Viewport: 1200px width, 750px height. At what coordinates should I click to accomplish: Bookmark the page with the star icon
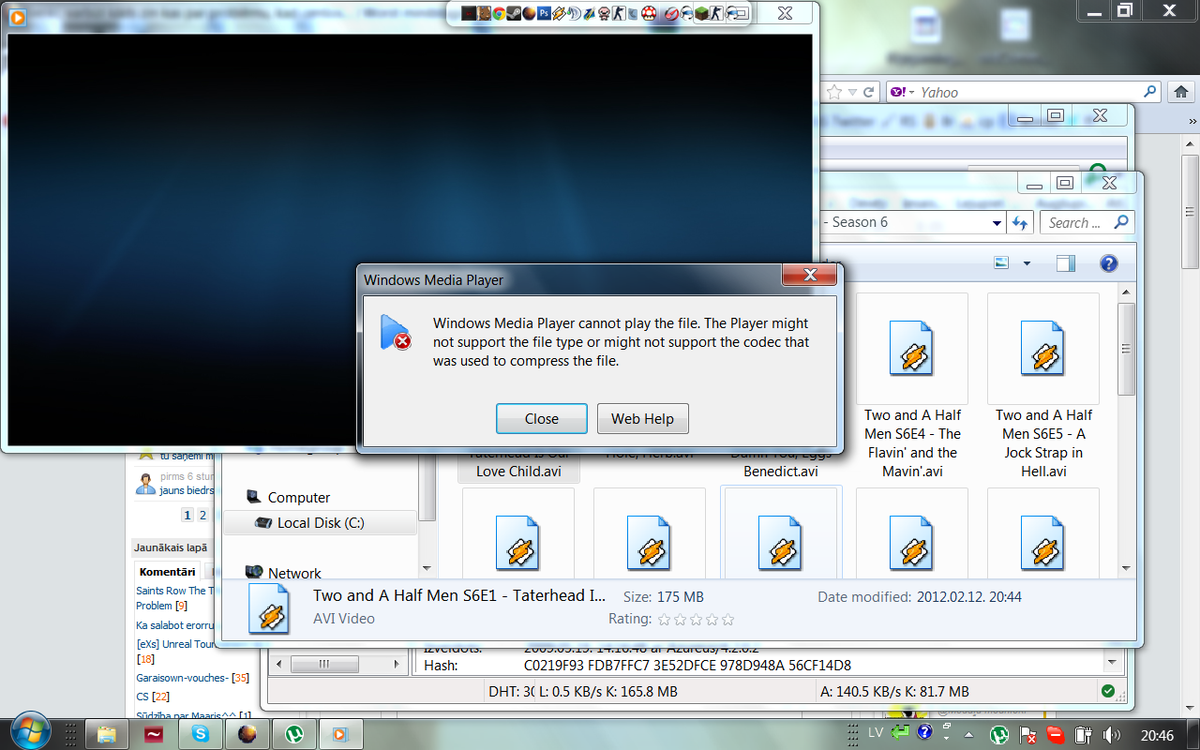click(x=834, y=92)
